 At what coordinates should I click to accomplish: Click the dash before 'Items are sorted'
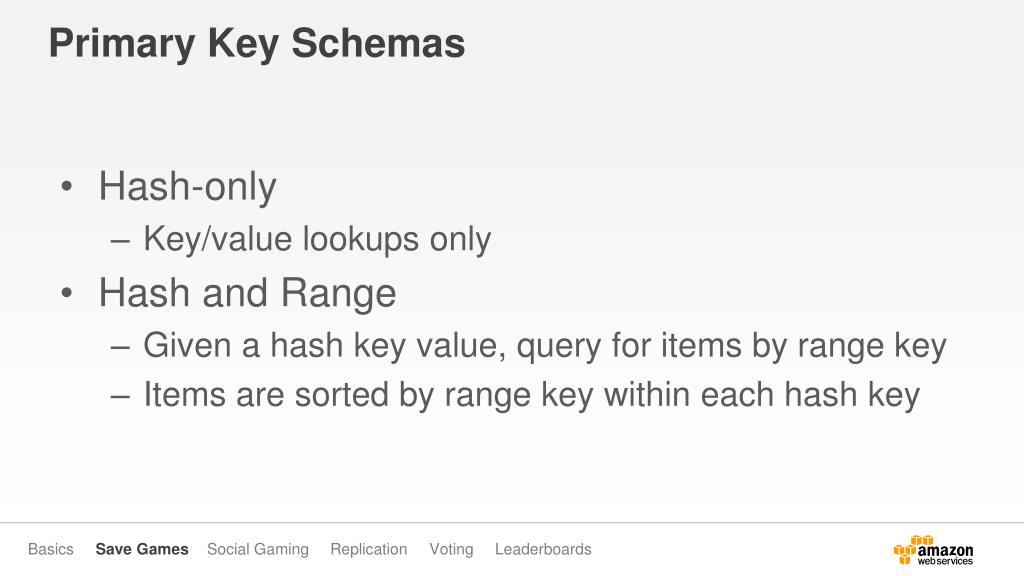121,396
